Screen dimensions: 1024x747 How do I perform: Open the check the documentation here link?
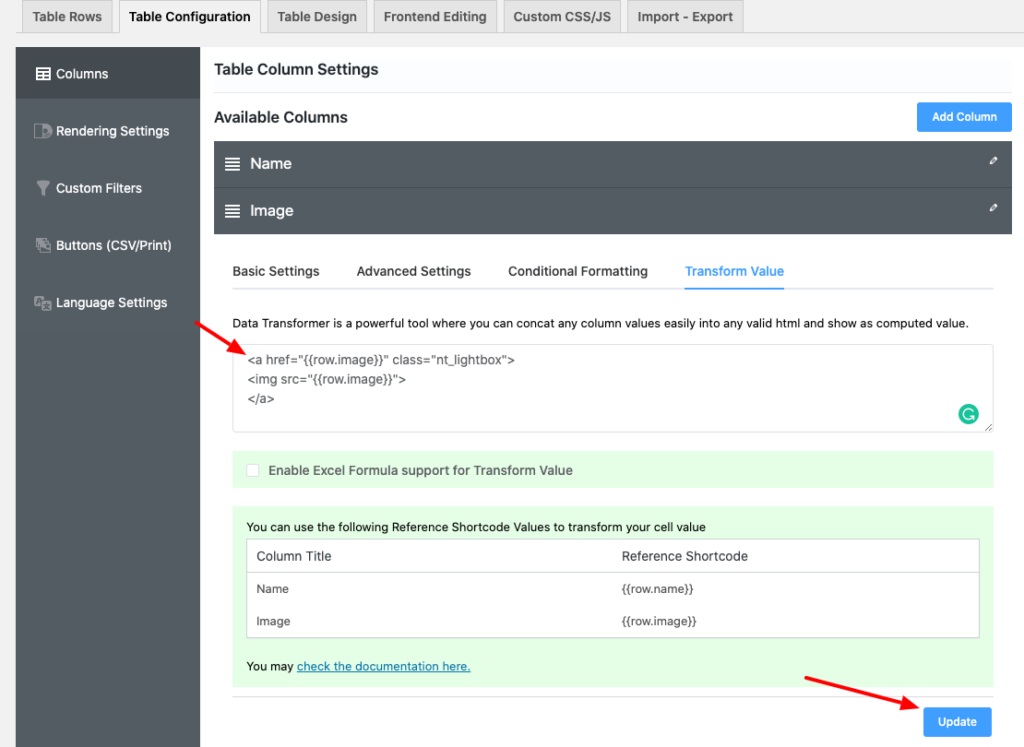[383, 666]
